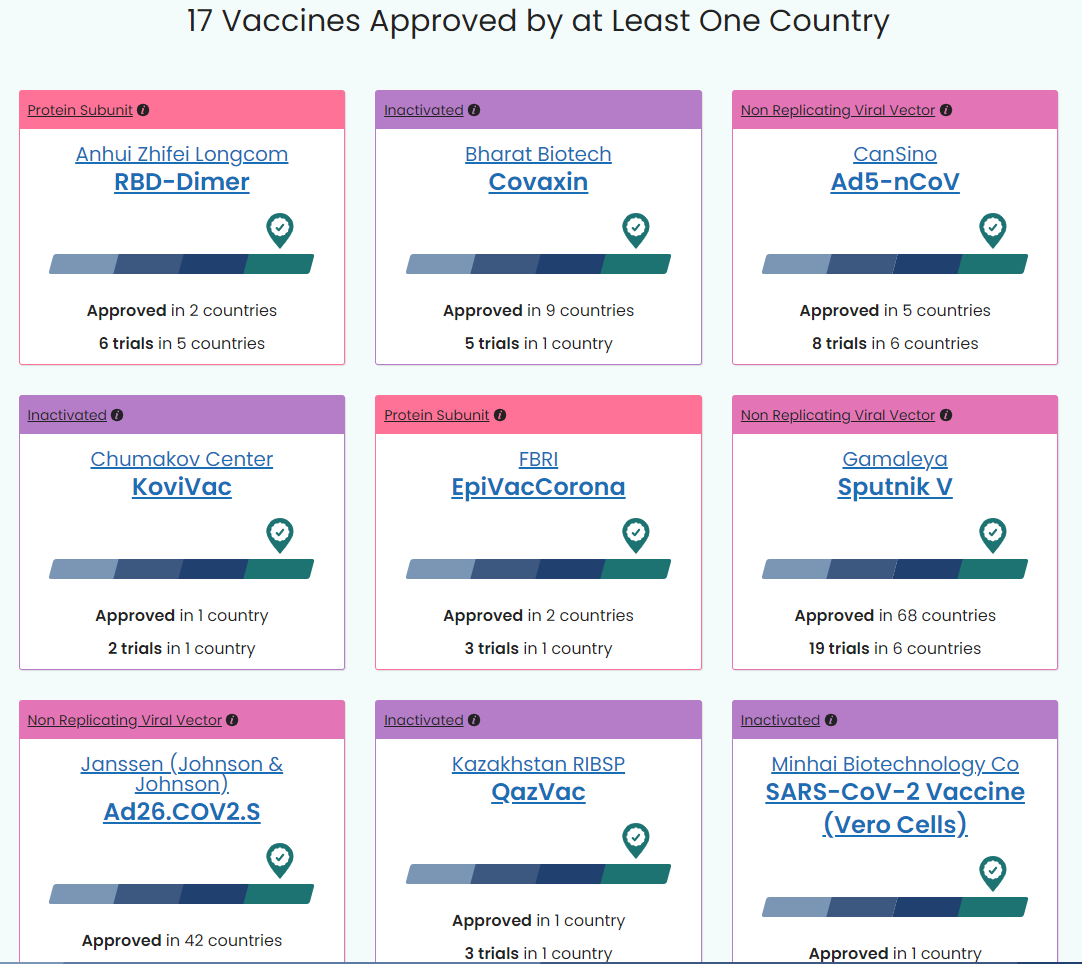Click info icon beside Inactivated on KoviVac card
This screenshot has height=964, width=1082.
(x=117, y=415)
